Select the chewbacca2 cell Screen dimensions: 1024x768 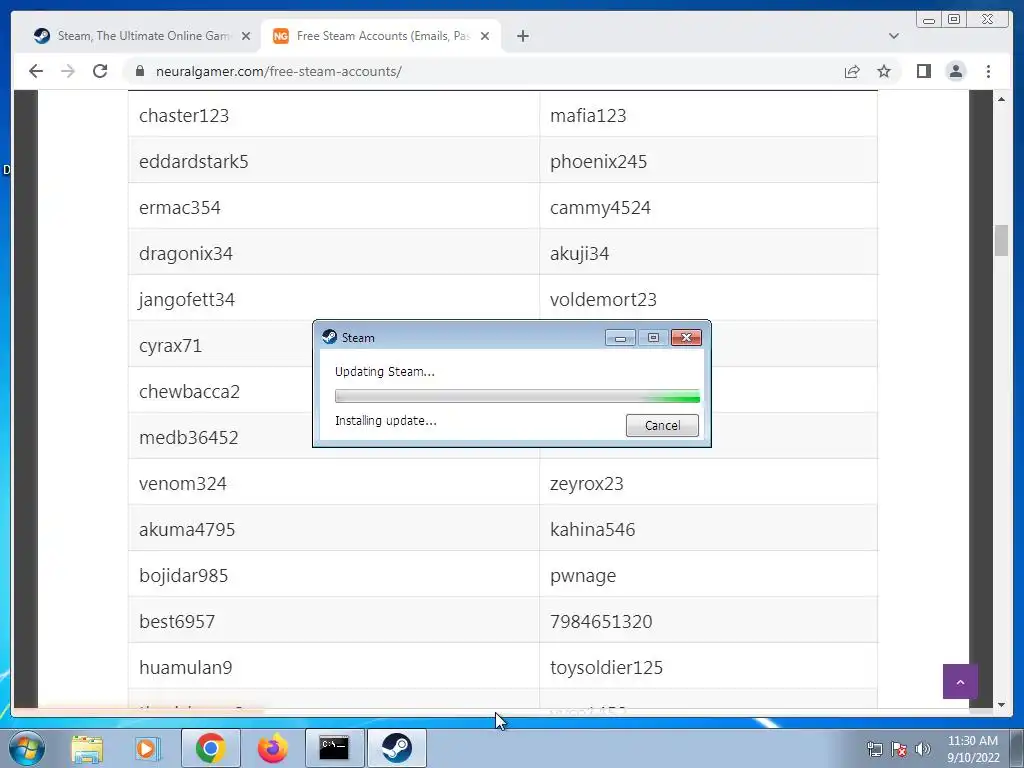(x=222, y=390)
